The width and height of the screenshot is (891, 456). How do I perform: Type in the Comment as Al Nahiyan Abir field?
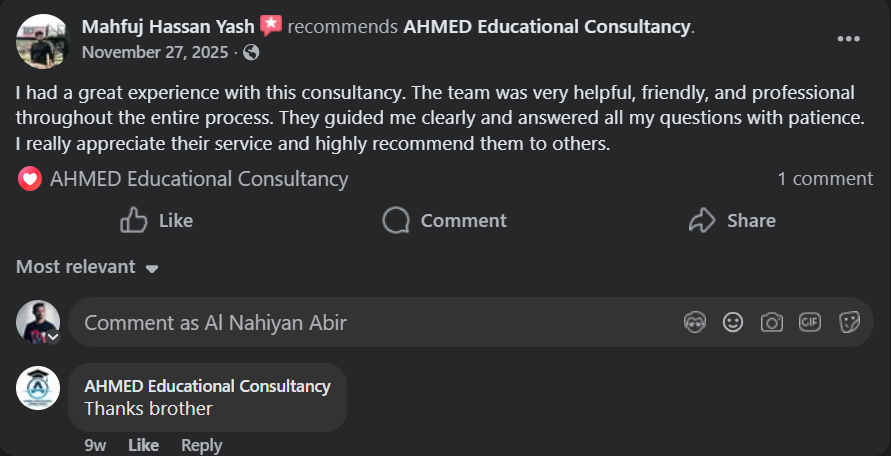[x=370, y=322]
